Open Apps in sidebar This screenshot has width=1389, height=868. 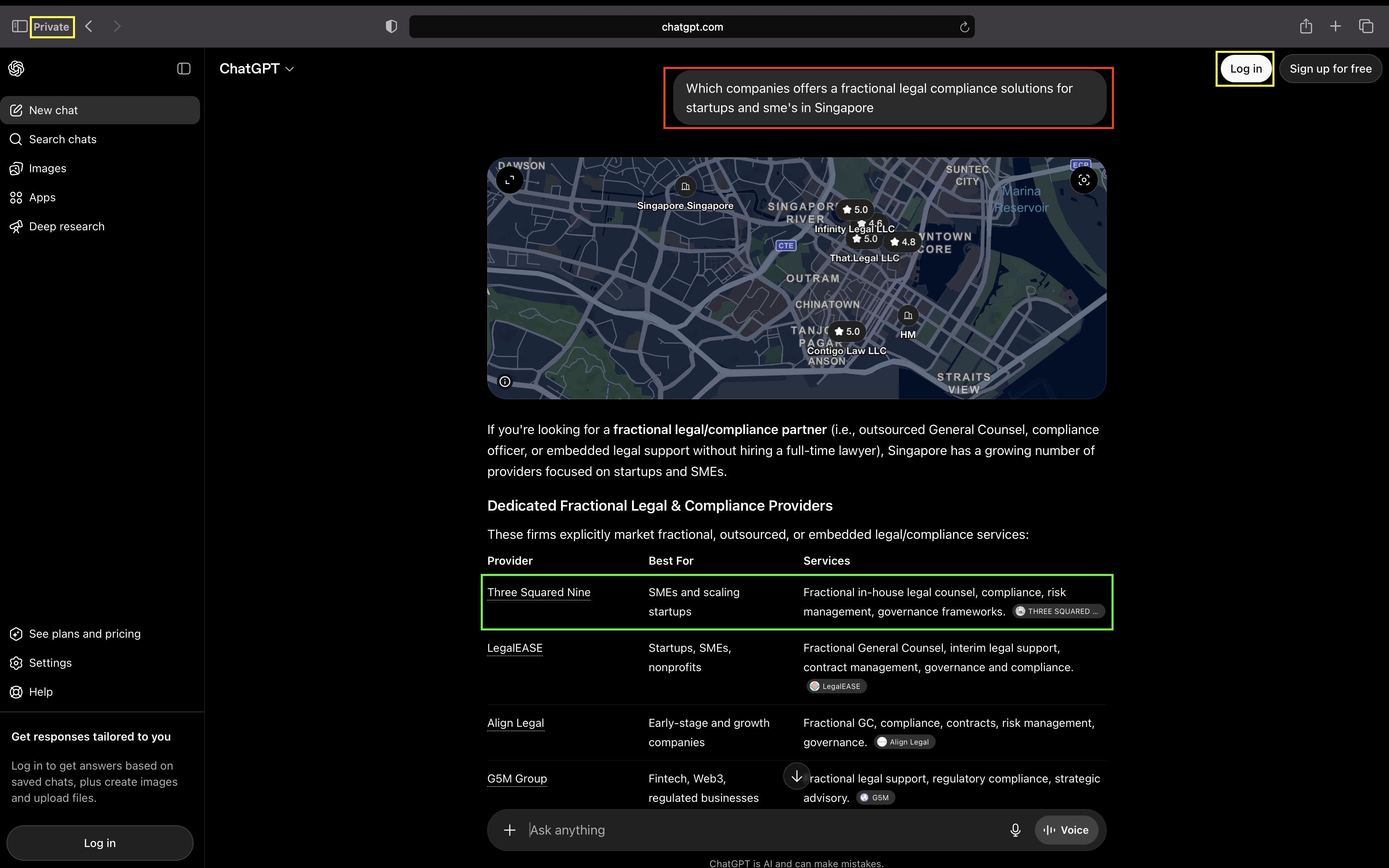pyautogui.click(x=100, y=198)
